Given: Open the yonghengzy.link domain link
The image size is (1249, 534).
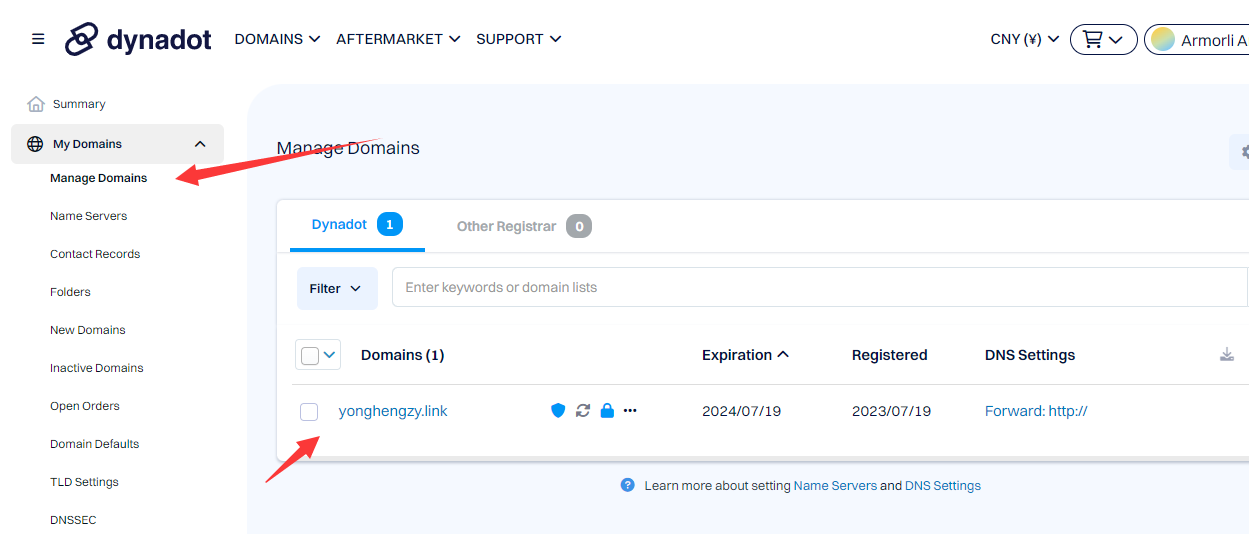Looking at the screenshot, I should tap(393, 411).
